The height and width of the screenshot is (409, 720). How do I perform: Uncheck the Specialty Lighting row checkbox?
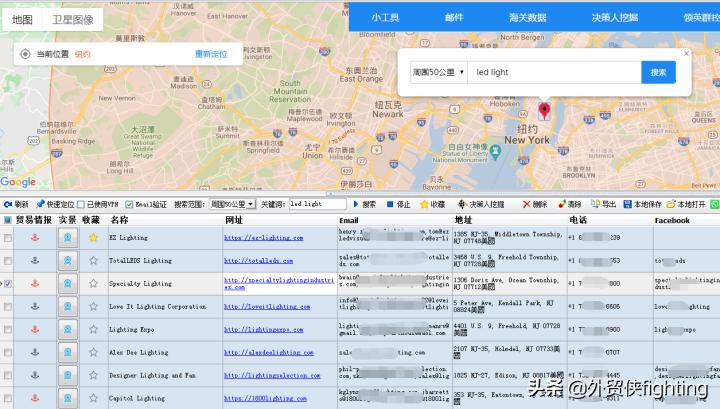tap(8, 284)
